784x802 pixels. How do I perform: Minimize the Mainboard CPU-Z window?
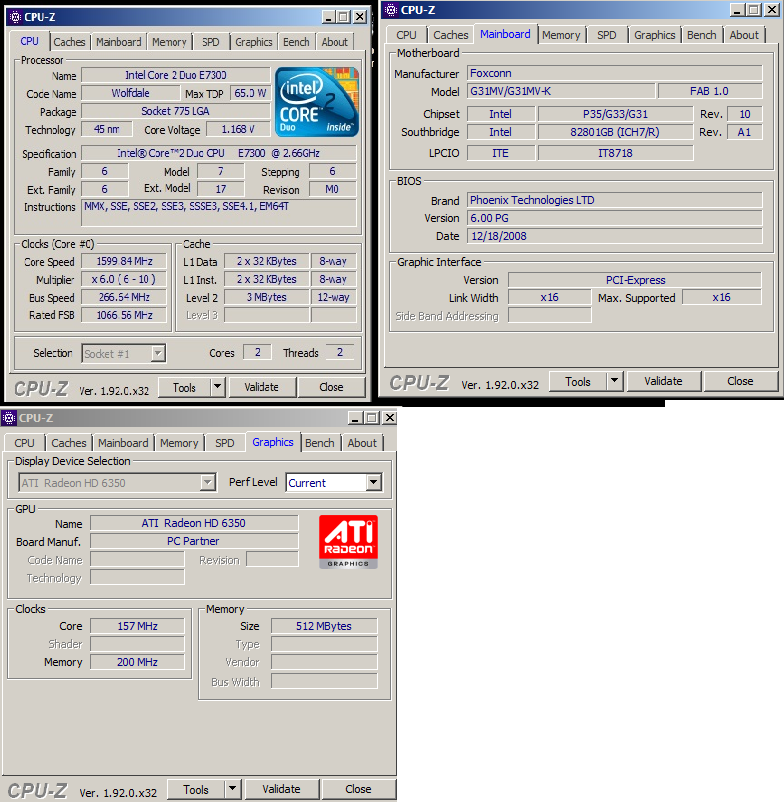pos(737,9)
